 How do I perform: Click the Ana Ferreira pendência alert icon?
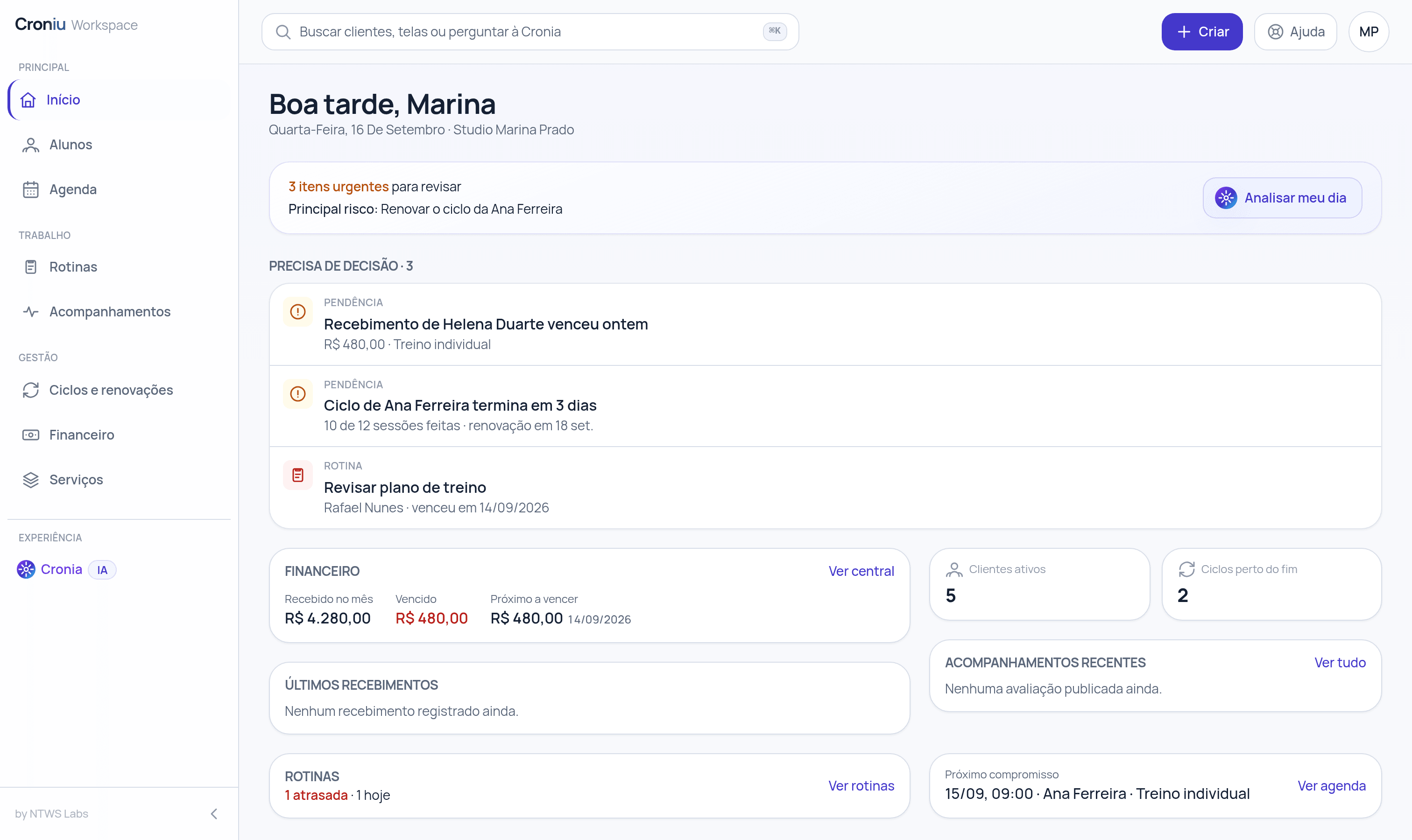tap(298, 393)
